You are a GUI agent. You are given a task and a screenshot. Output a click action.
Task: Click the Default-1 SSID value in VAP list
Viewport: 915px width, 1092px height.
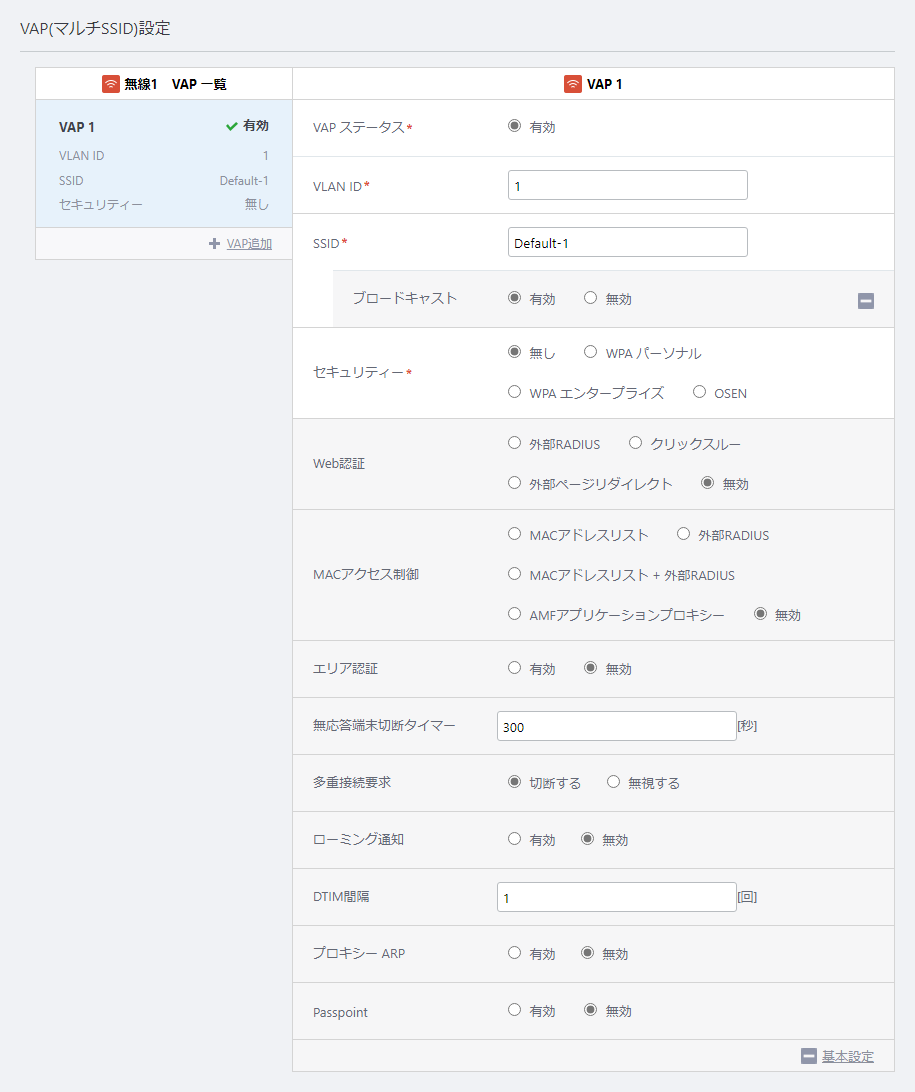pos(244,180)
